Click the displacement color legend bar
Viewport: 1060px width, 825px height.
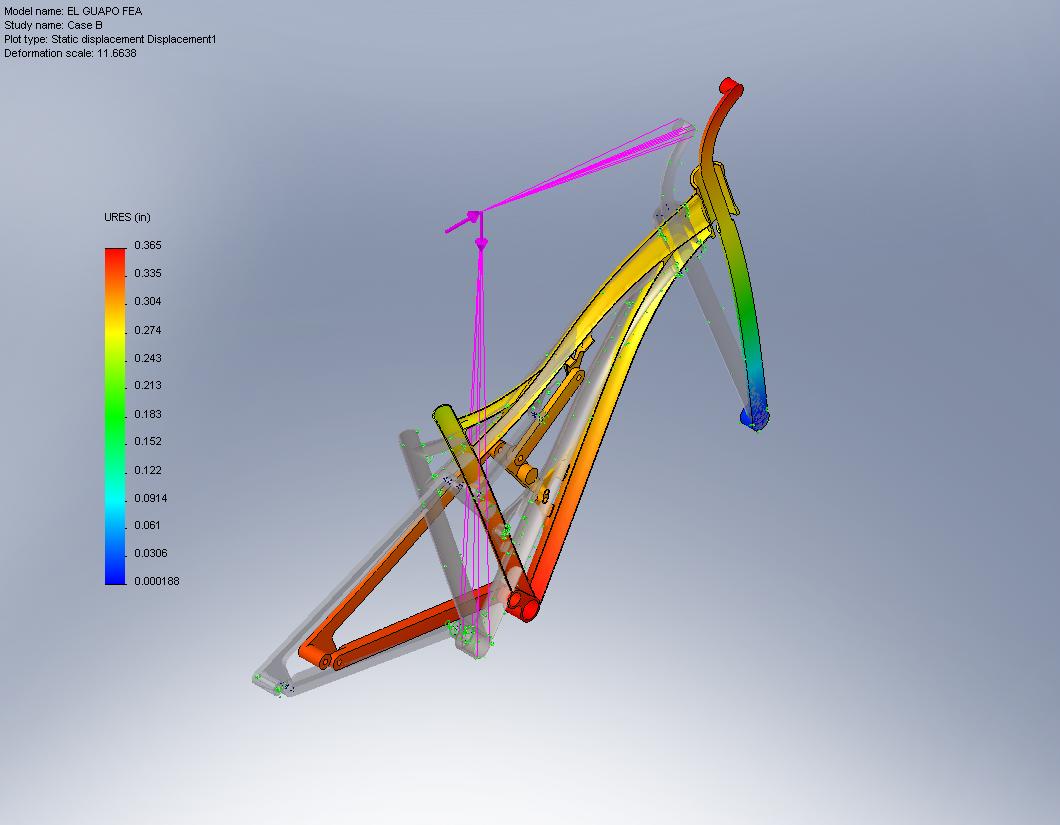click(x=115, y=416)
